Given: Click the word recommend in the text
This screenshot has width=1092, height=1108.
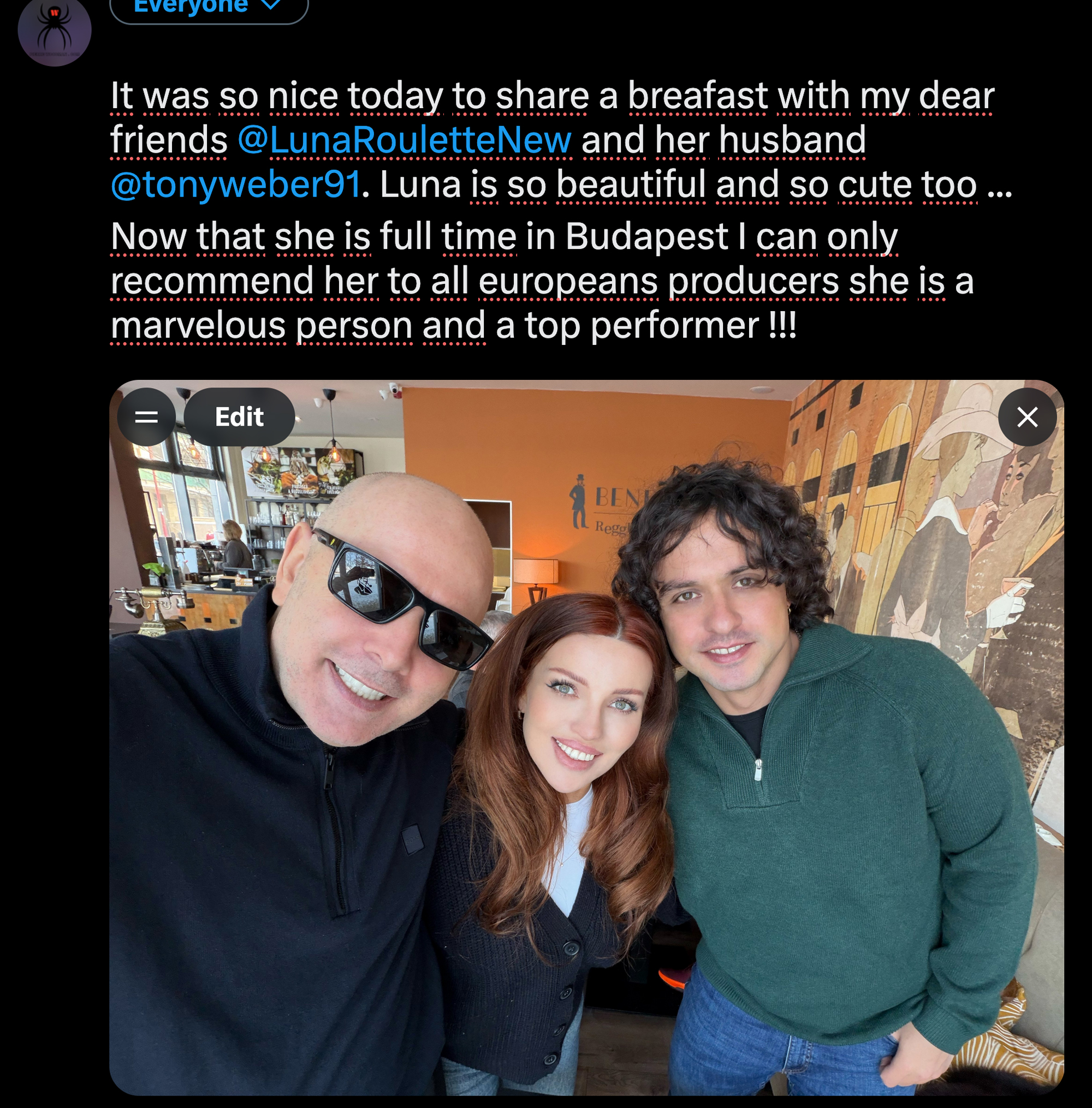Looking at the screenshot, I should pos(212,281).
